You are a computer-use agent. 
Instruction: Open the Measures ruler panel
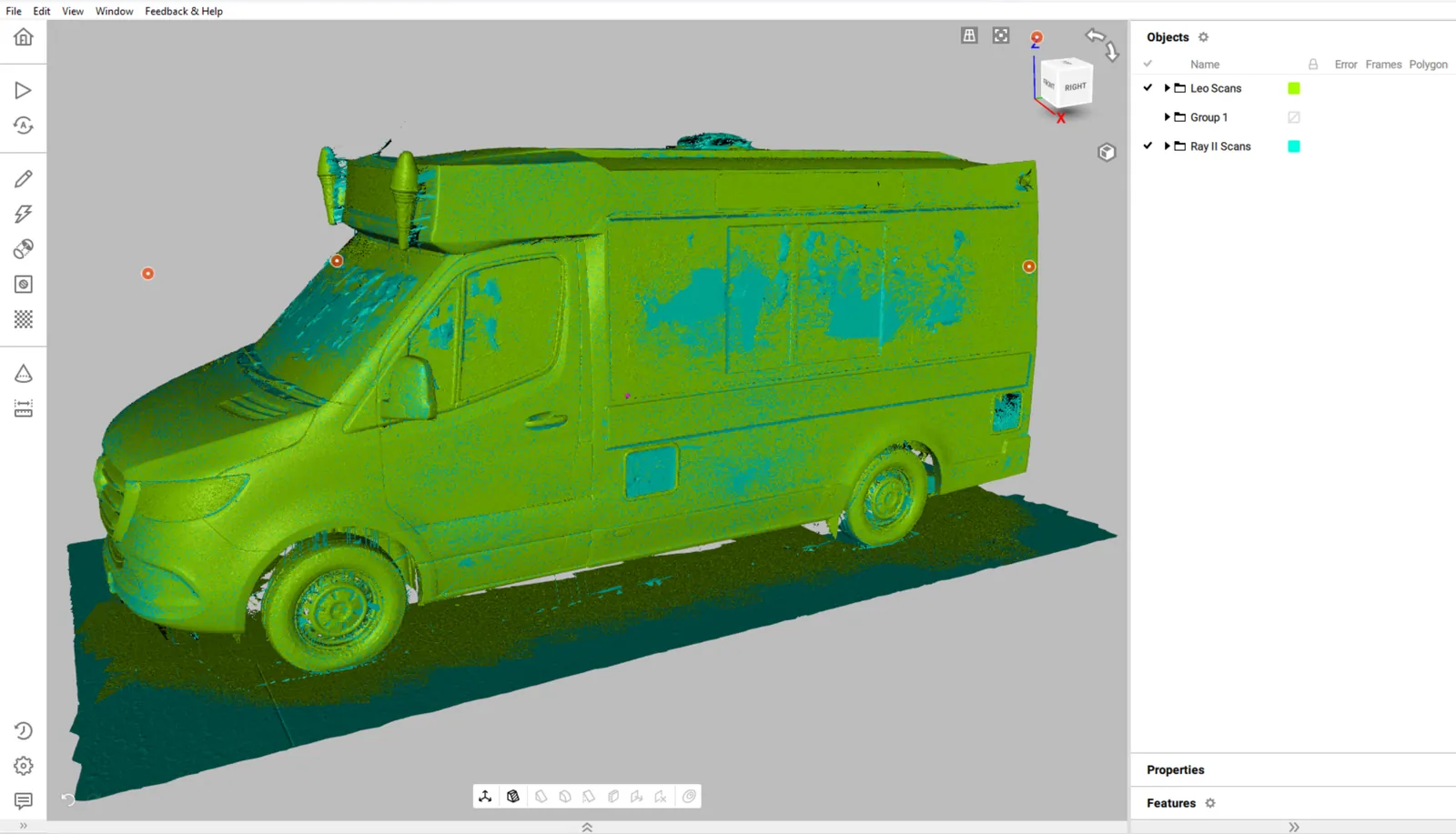click(x=24, y=408)
